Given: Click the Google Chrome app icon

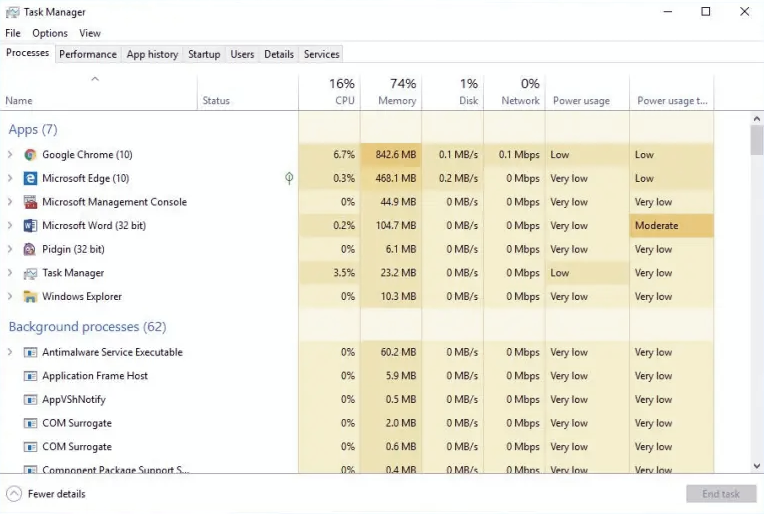Looking at the screenshot, I should (x=30, y=155).
